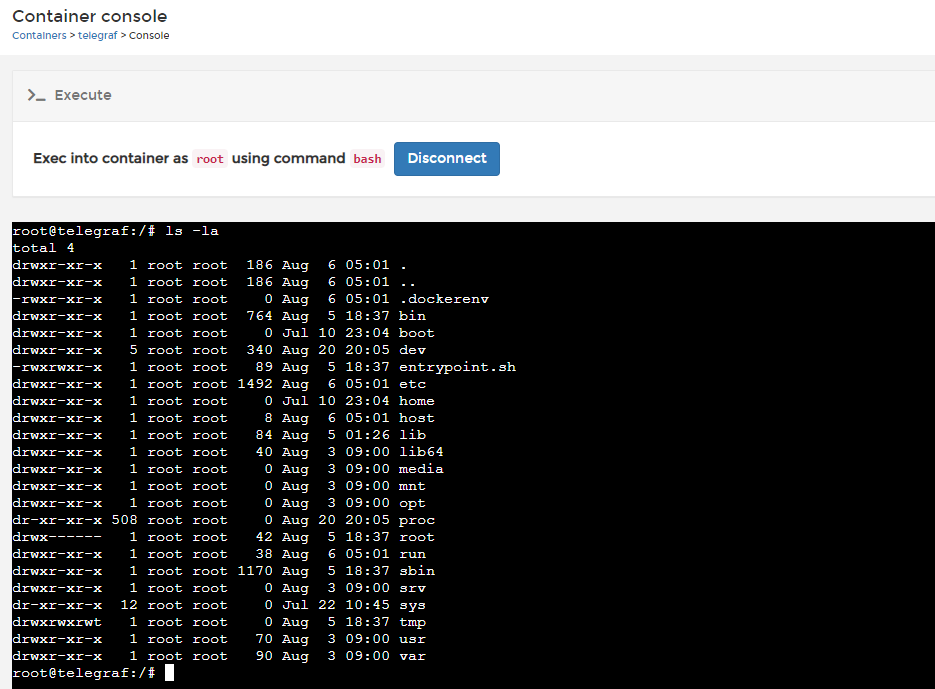Click the Disconnect button

pyautogui.click(x=447, y=159)
